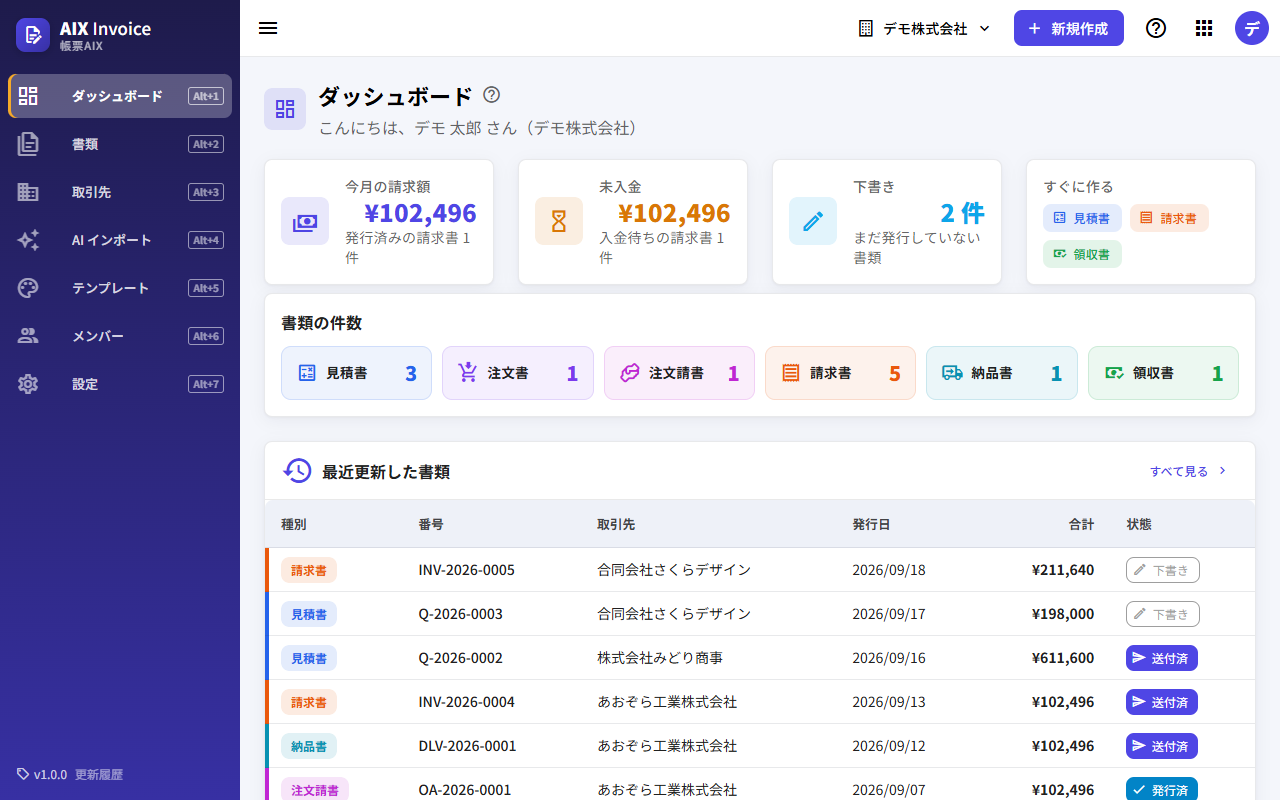Click document number INV-2026-0004
This screenshot has height=800, width=1280.
(x=467, y=702)
